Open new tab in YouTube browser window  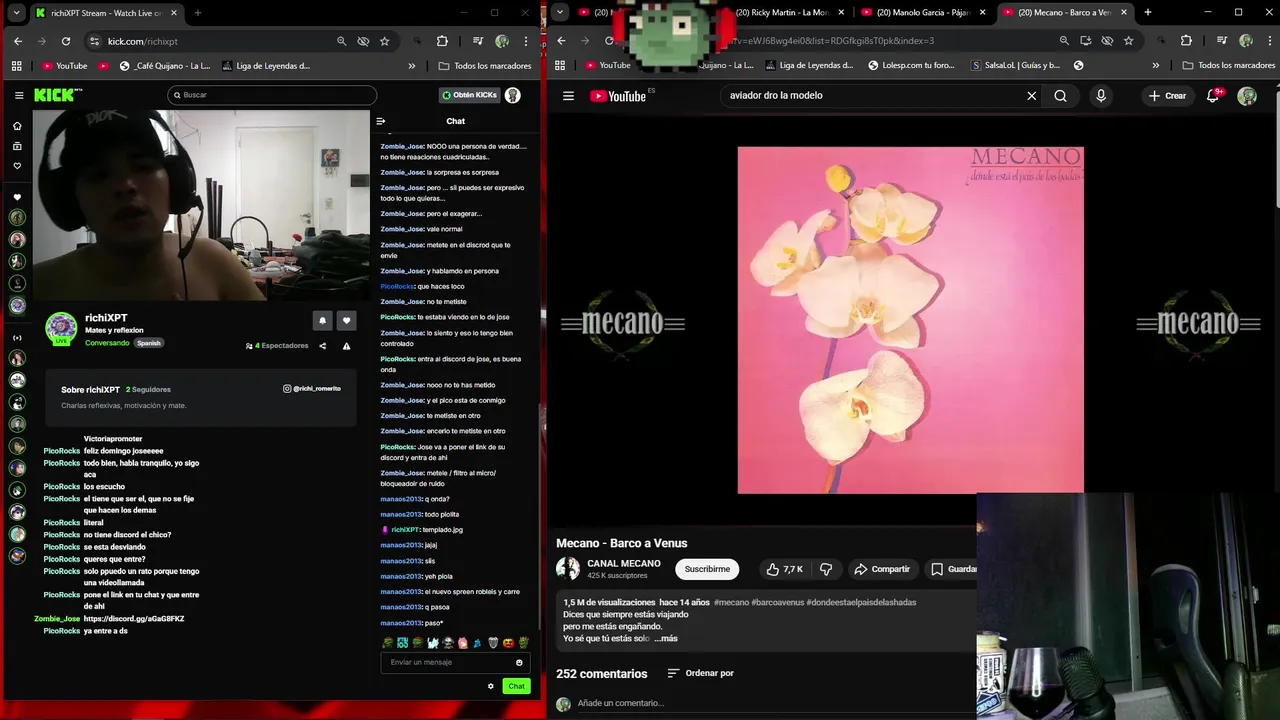(x=1147, y=12)
